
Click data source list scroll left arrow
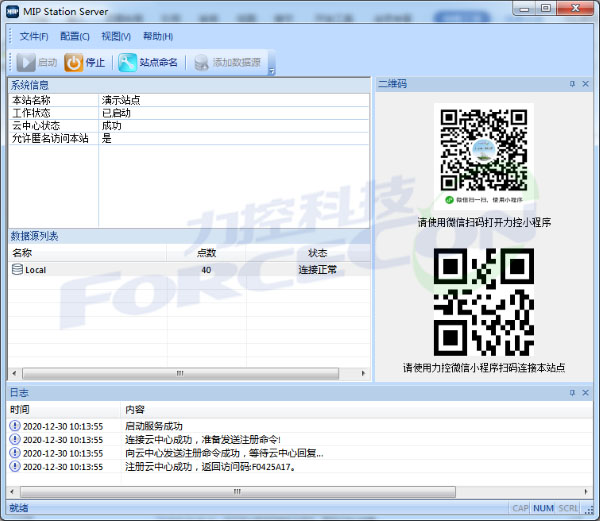[x=14, y=373]
